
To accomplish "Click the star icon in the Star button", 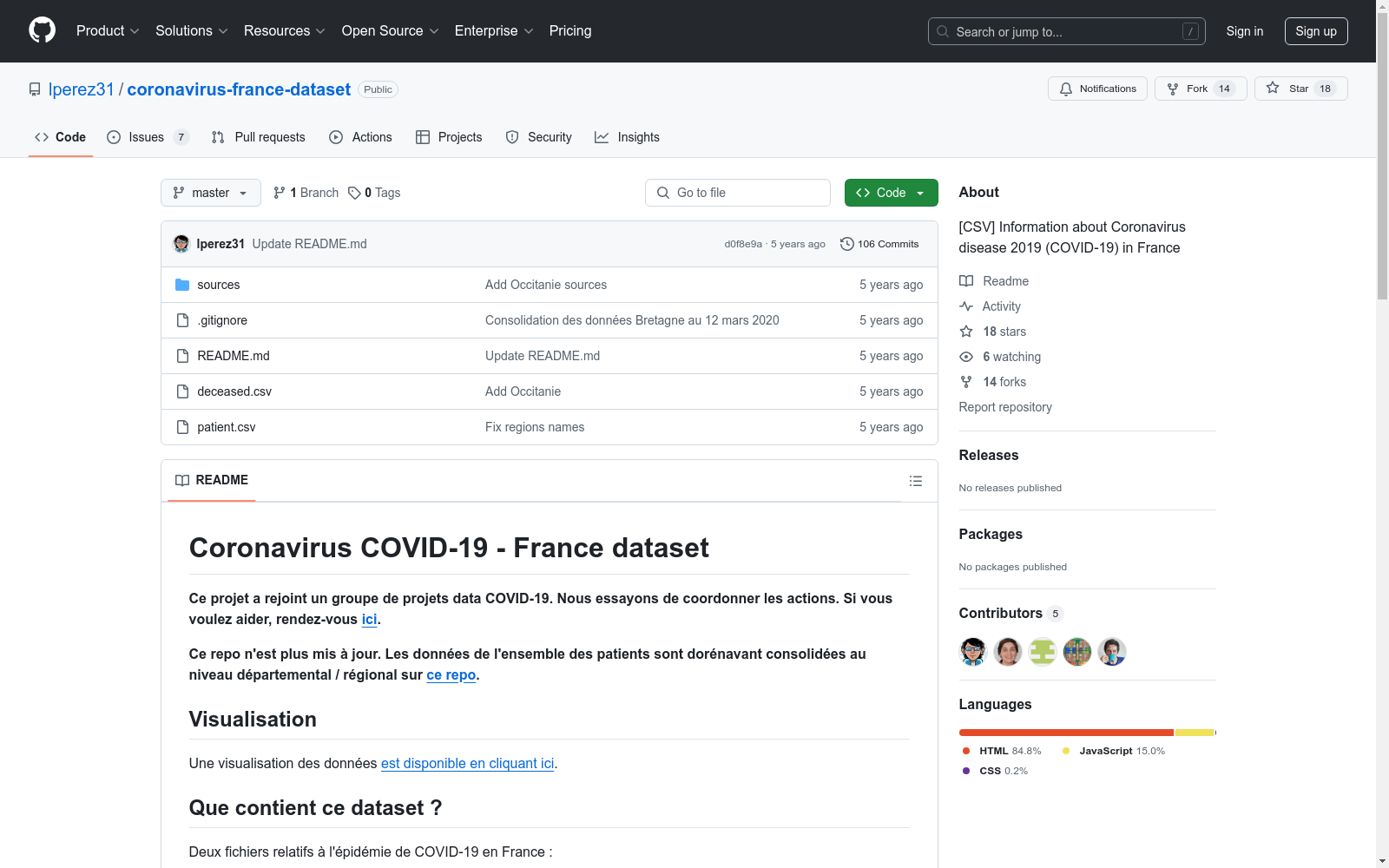I will (x=1273, y=88).
